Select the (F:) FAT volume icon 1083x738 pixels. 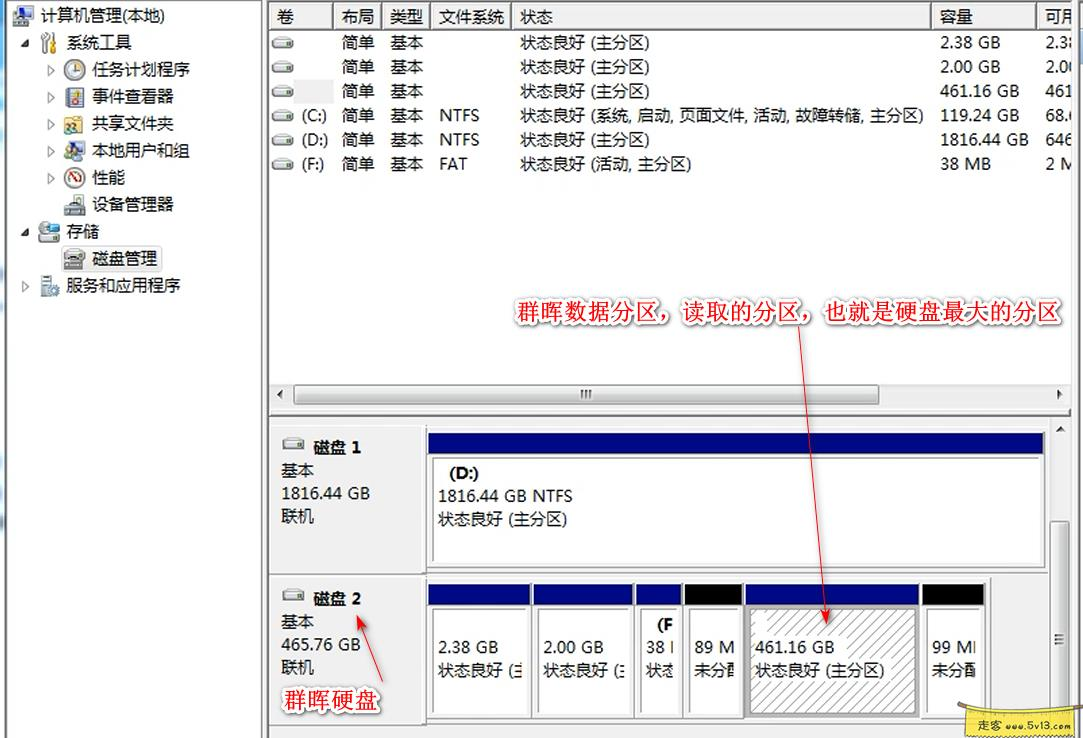(x=281, y=163)
